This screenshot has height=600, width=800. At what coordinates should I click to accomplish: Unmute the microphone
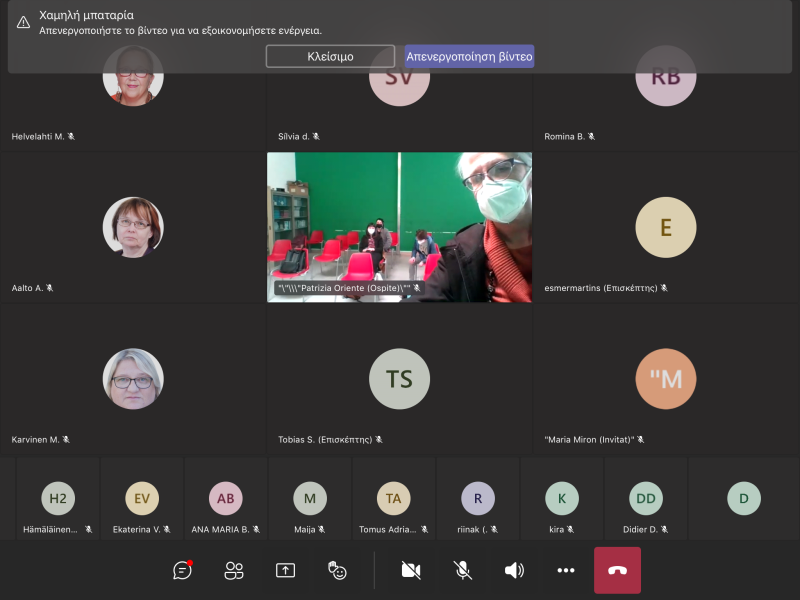(463, 570)
